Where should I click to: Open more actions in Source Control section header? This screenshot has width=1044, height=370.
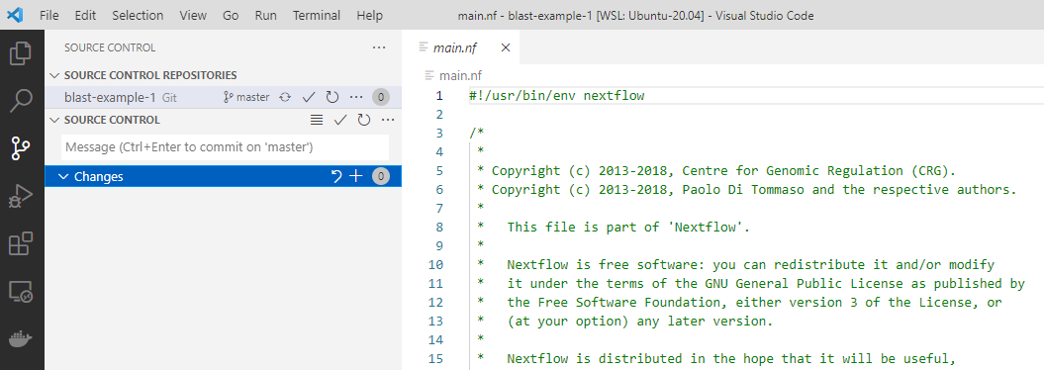coord(388,120)
